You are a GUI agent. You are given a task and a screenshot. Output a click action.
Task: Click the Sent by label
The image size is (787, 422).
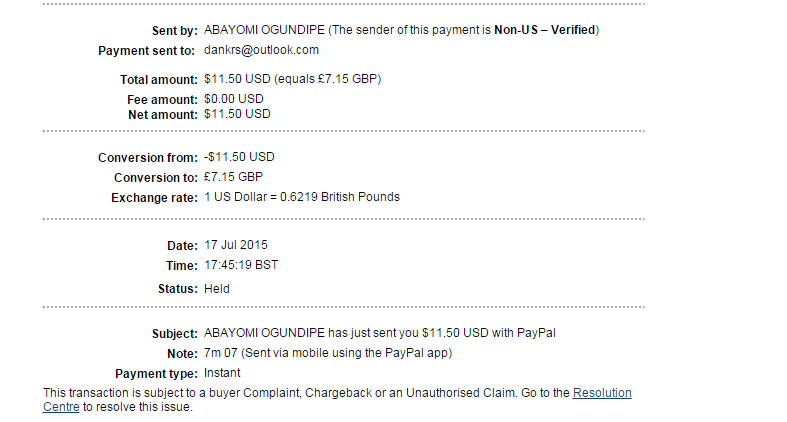coord(175,31)
